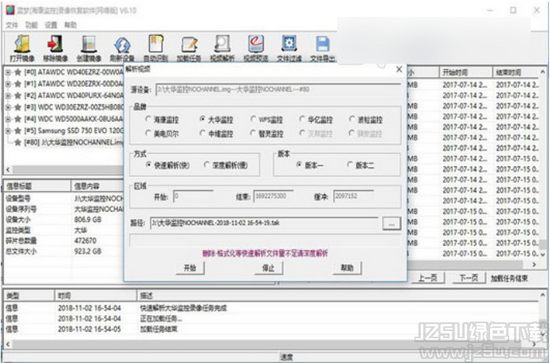Click the 472670 fragment count value
Screen dimensions: 550x363
(x=85, y=241)
